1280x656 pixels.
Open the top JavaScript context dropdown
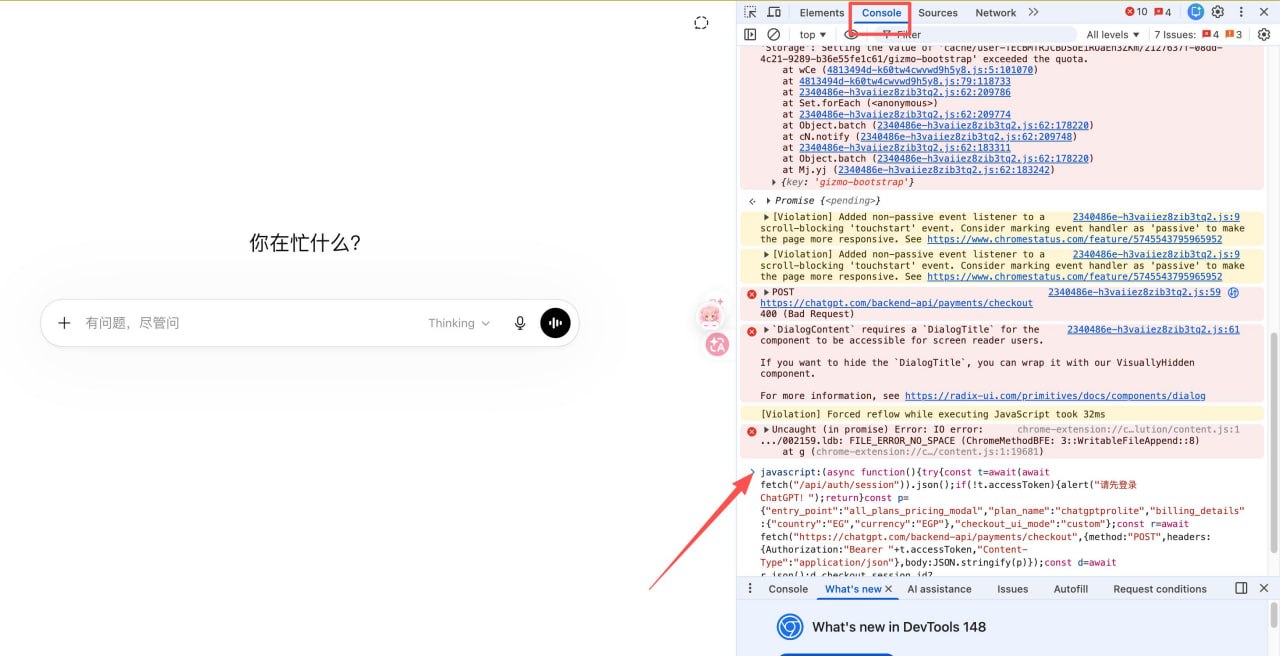click(x=814, y=34)
